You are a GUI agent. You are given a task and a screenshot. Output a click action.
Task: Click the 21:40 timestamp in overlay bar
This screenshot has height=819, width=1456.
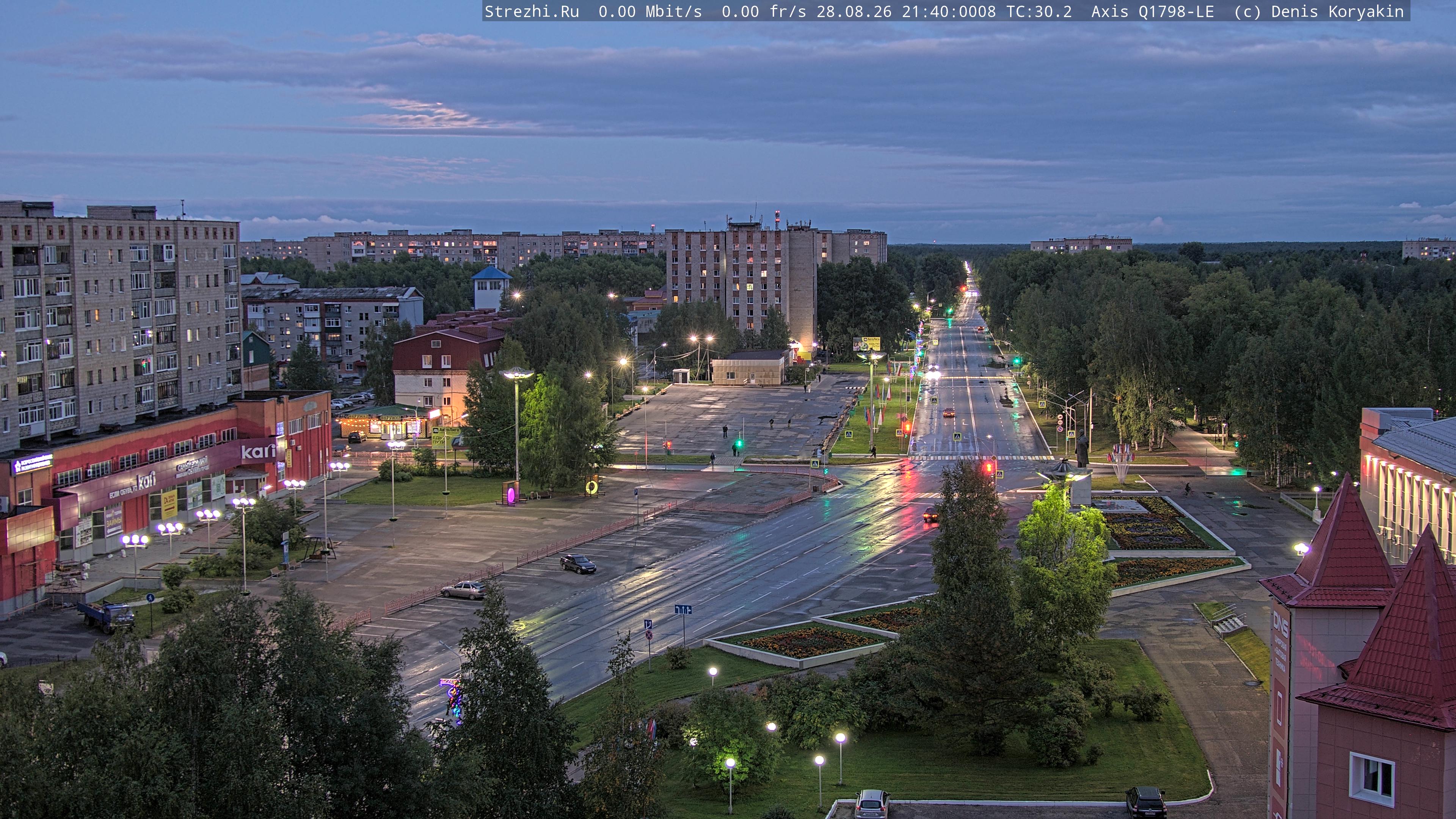[925, 12]
